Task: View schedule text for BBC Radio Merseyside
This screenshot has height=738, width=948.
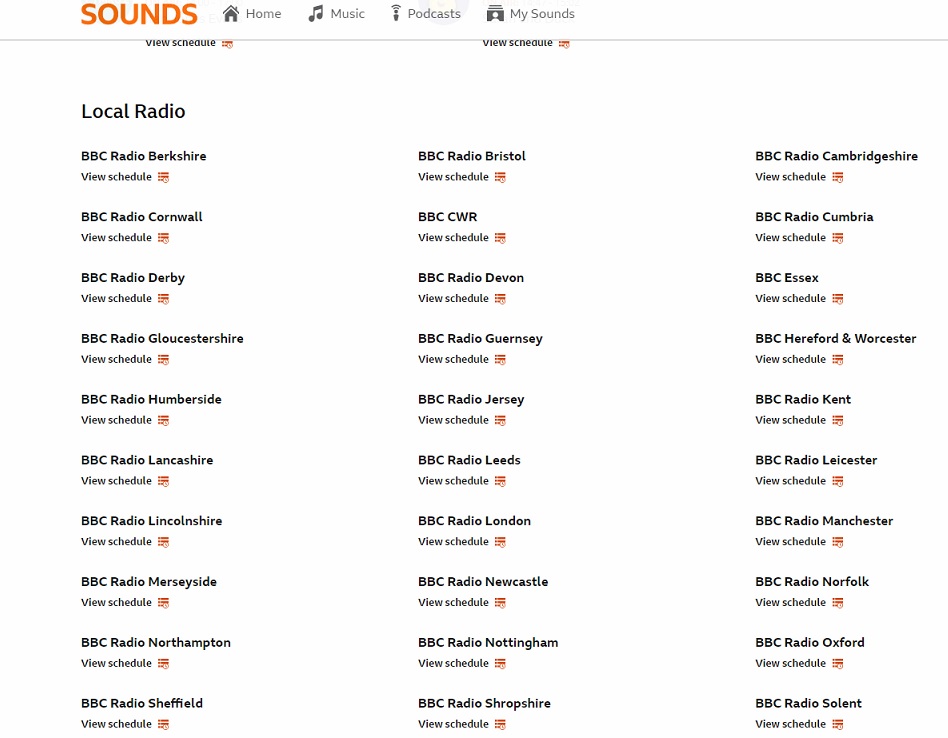Action: pos(116,603)
